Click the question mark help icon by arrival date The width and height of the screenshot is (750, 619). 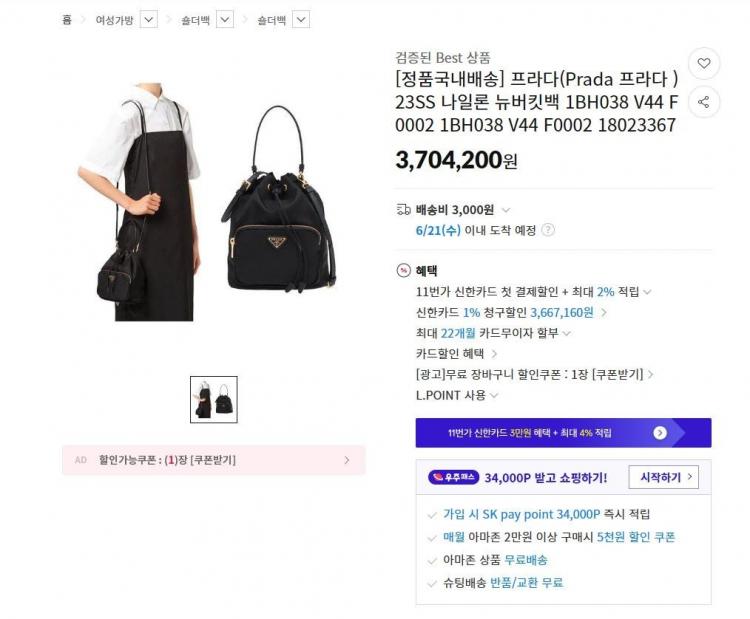548,230
